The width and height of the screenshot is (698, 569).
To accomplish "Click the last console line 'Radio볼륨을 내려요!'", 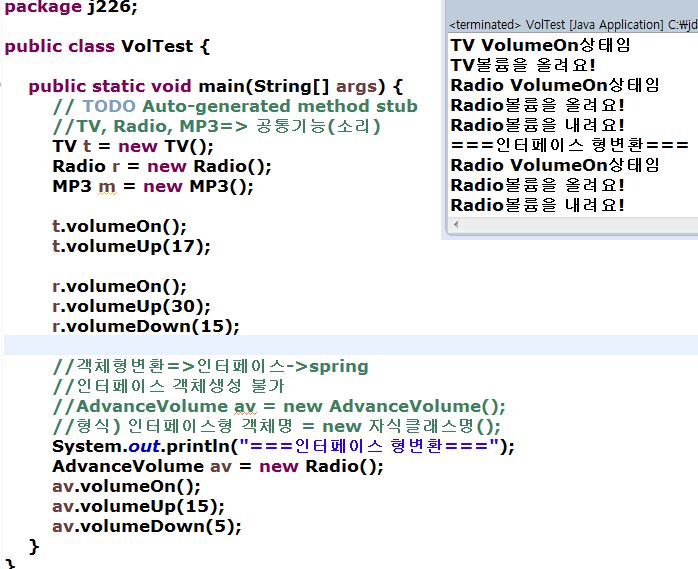I will click(537, 205).
